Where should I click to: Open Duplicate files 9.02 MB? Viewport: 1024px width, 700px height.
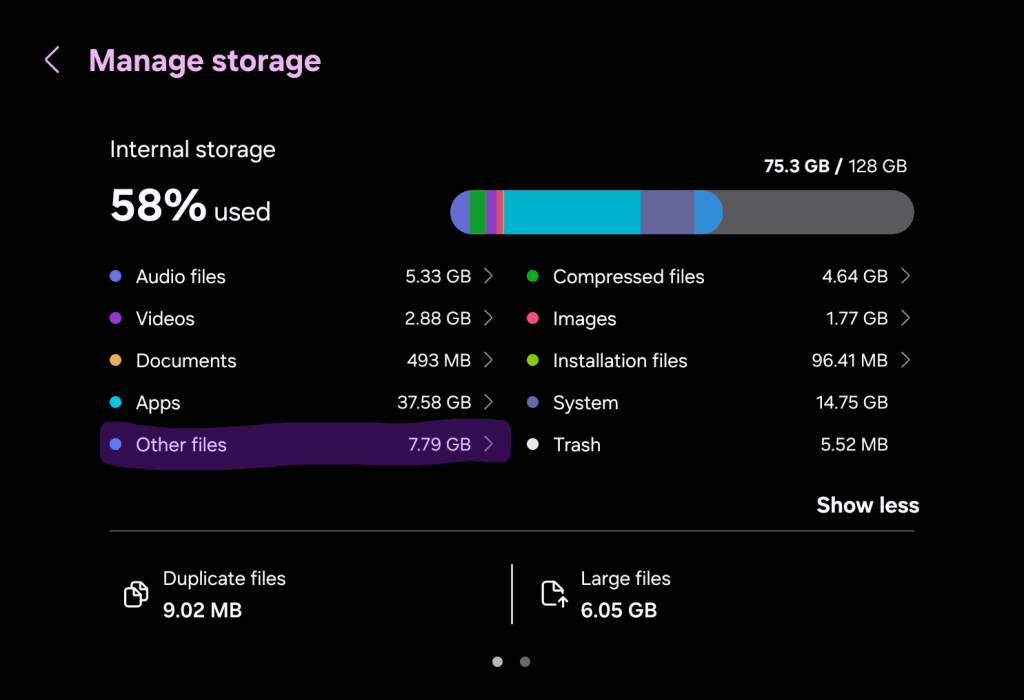coord(224,594)
